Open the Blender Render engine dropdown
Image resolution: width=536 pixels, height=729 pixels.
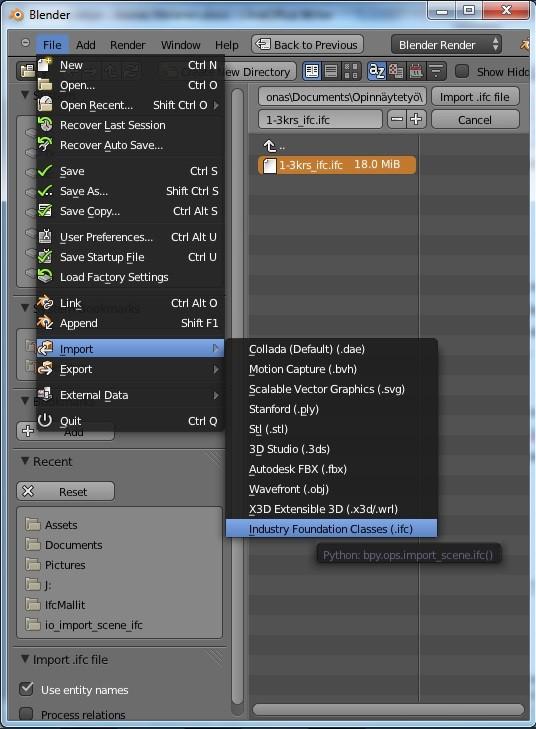click(446, 45)
